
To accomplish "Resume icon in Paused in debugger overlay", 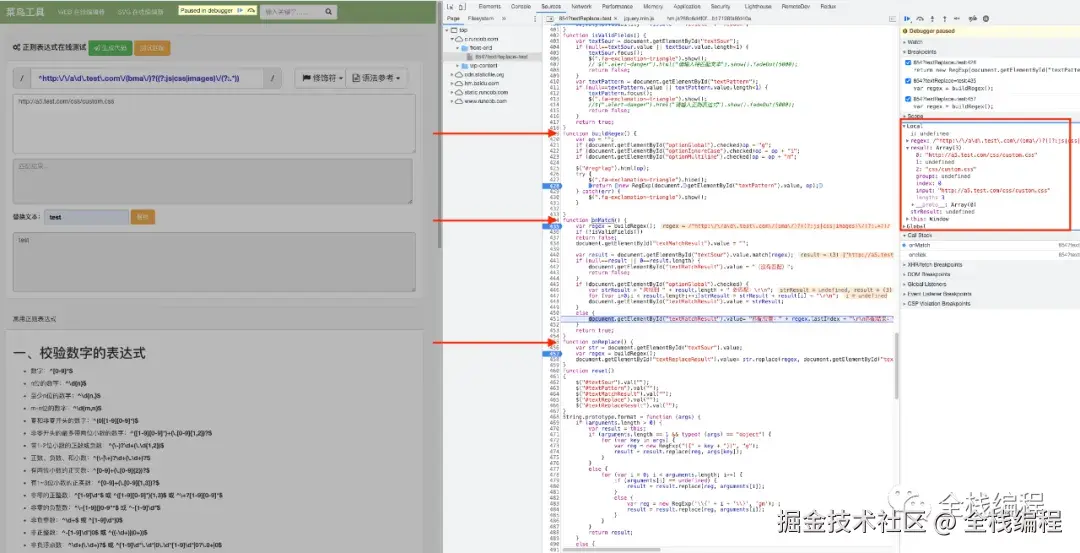I will 240,11.
